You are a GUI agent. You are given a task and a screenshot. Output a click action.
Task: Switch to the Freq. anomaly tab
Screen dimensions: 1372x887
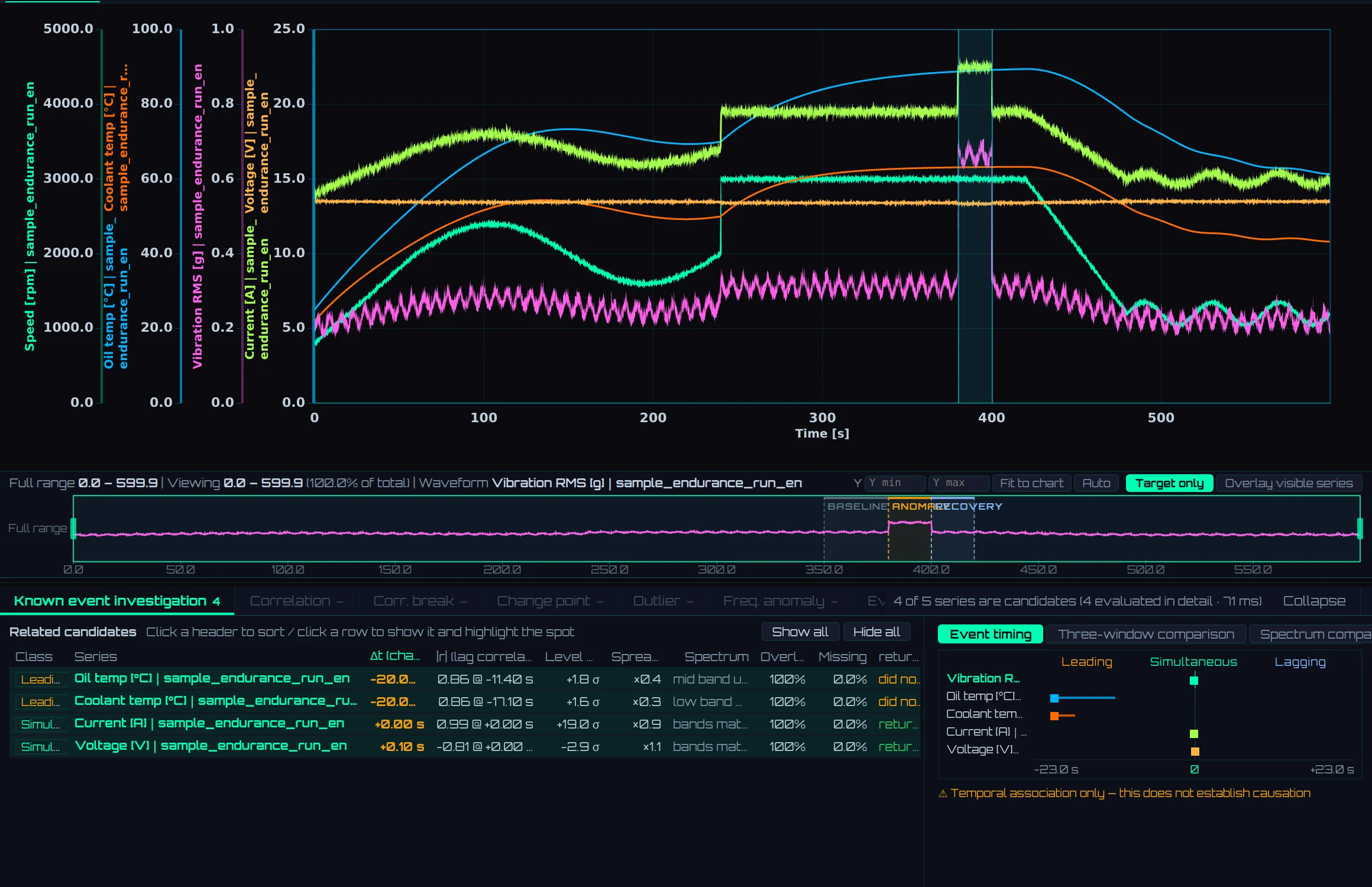click(780, 601)
